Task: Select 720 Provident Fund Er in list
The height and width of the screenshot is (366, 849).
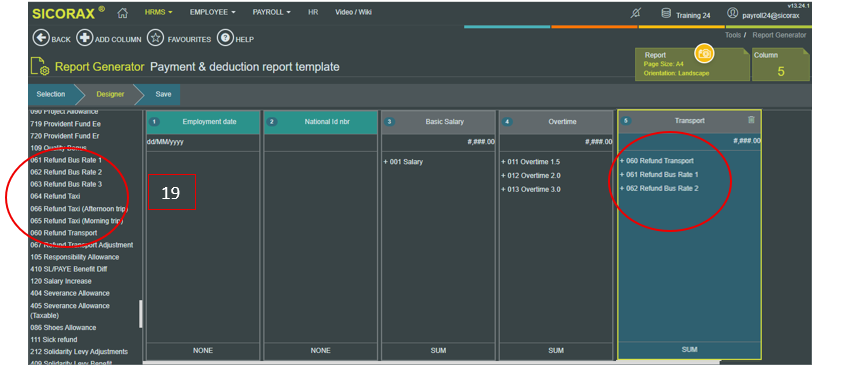Action: 64,136
